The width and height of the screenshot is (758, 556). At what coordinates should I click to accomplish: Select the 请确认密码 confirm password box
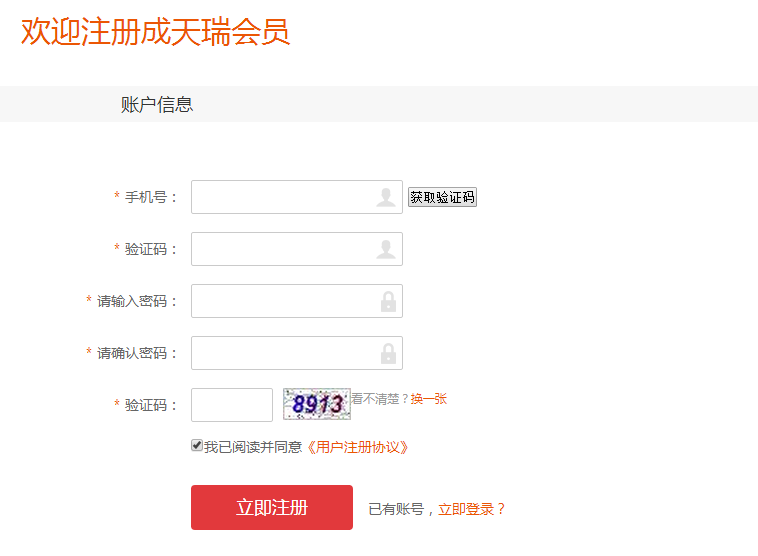pyautogui.click(x=297, y=353)
